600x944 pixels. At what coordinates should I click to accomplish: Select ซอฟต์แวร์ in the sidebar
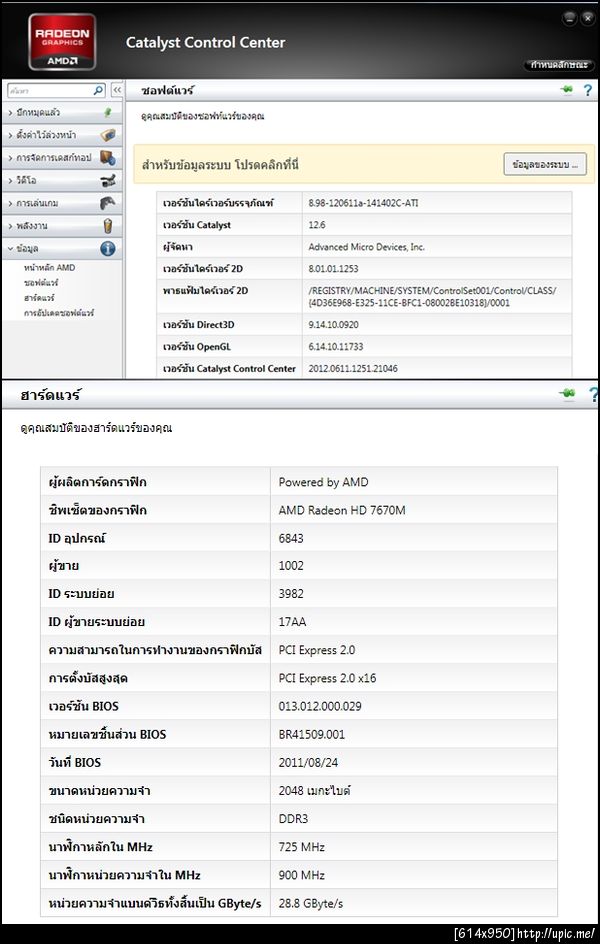coord(41,282)
